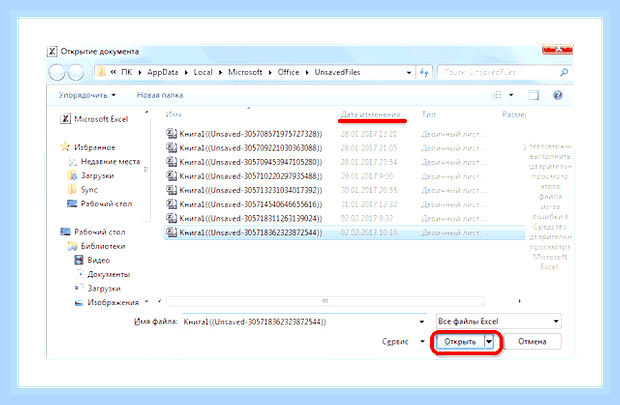Click Новая папка in toolbar
The height and width of the screenshot is (405, 620).
(160, 95)
